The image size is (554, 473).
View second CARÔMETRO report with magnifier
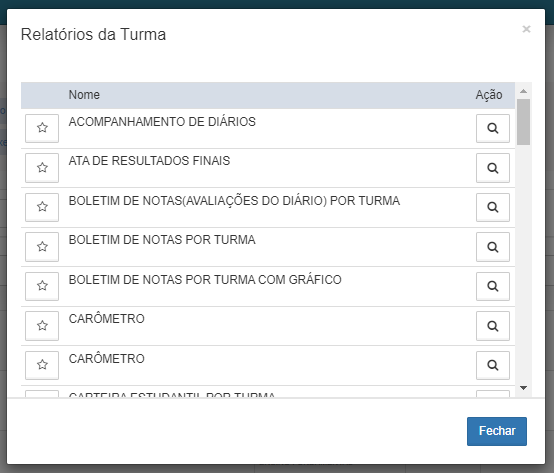[493, 365]
